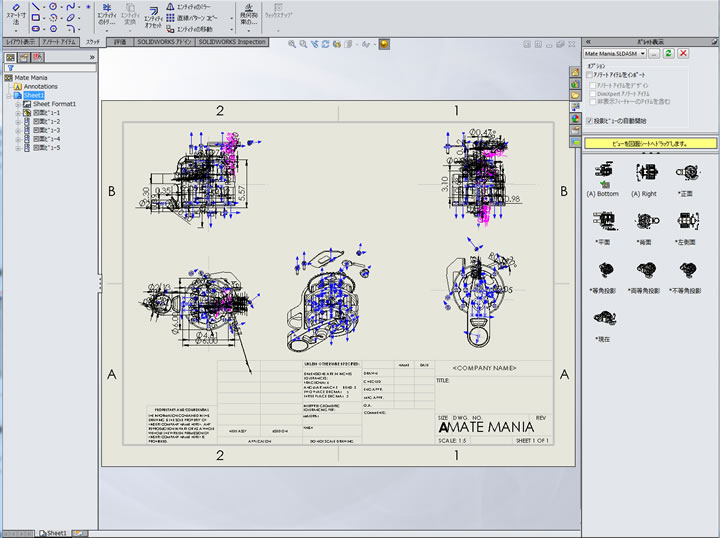Expand the Sheet Format1 tree node
The image size is (720, 538).
click(x=17, y=104)
